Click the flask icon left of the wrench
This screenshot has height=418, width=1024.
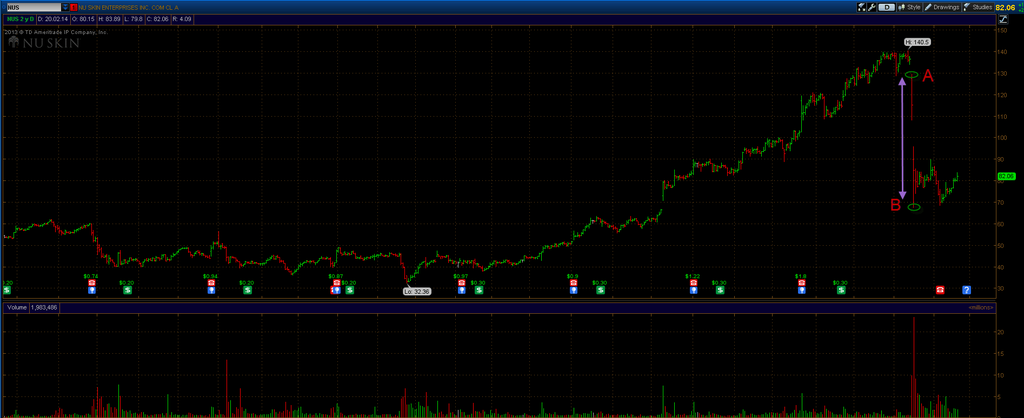[861, 7]
